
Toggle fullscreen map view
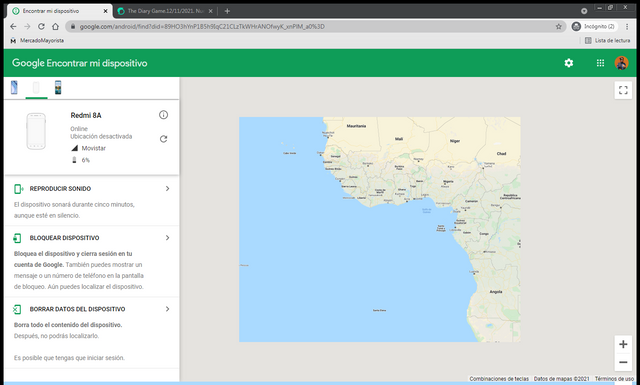(623, 90)
